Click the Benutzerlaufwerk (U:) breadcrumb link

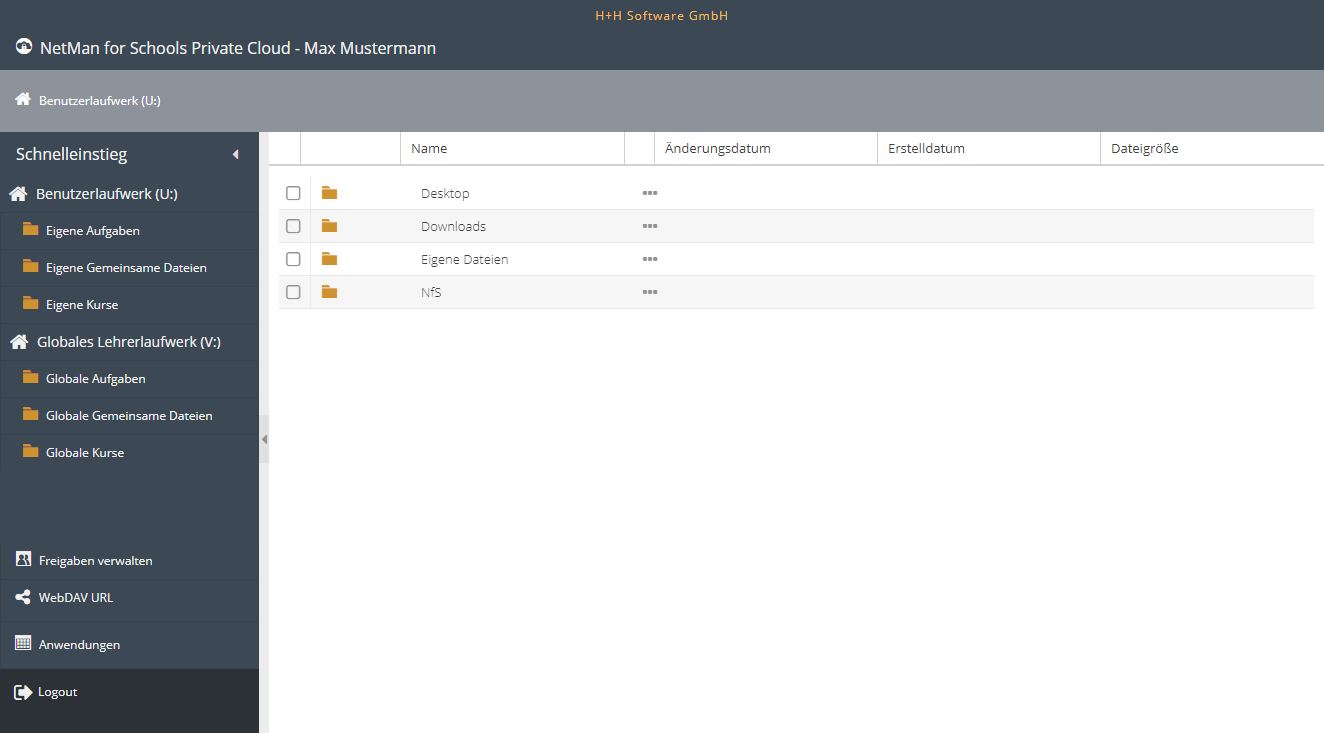[100, 101]
